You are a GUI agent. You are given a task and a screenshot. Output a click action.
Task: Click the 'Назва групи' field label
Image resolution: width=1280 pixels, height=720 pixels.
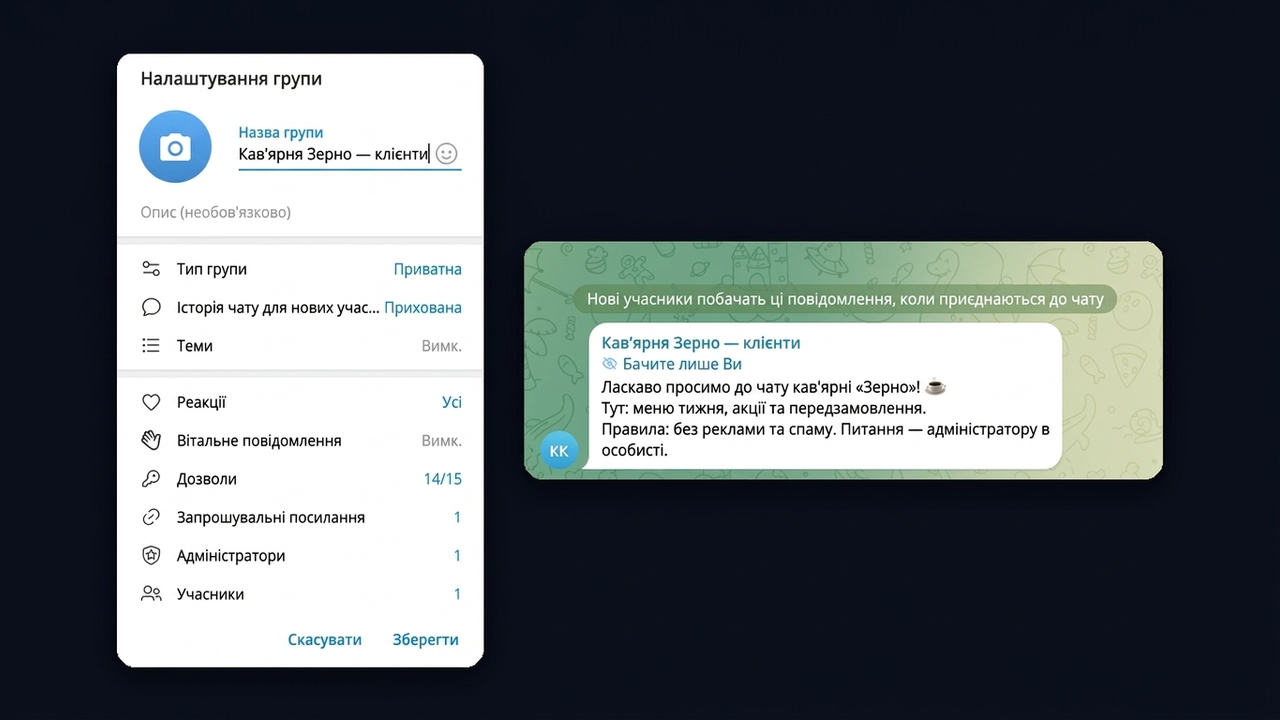[281, 132]
